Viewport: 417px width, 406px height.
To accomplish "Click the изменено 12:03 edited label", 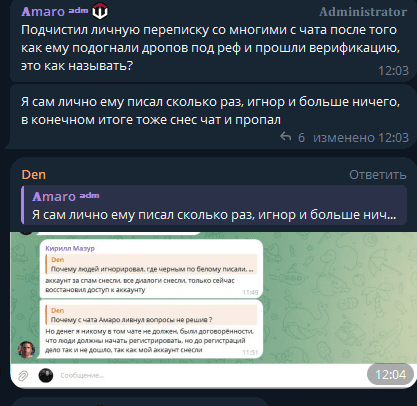I will [x=361, y=138].
